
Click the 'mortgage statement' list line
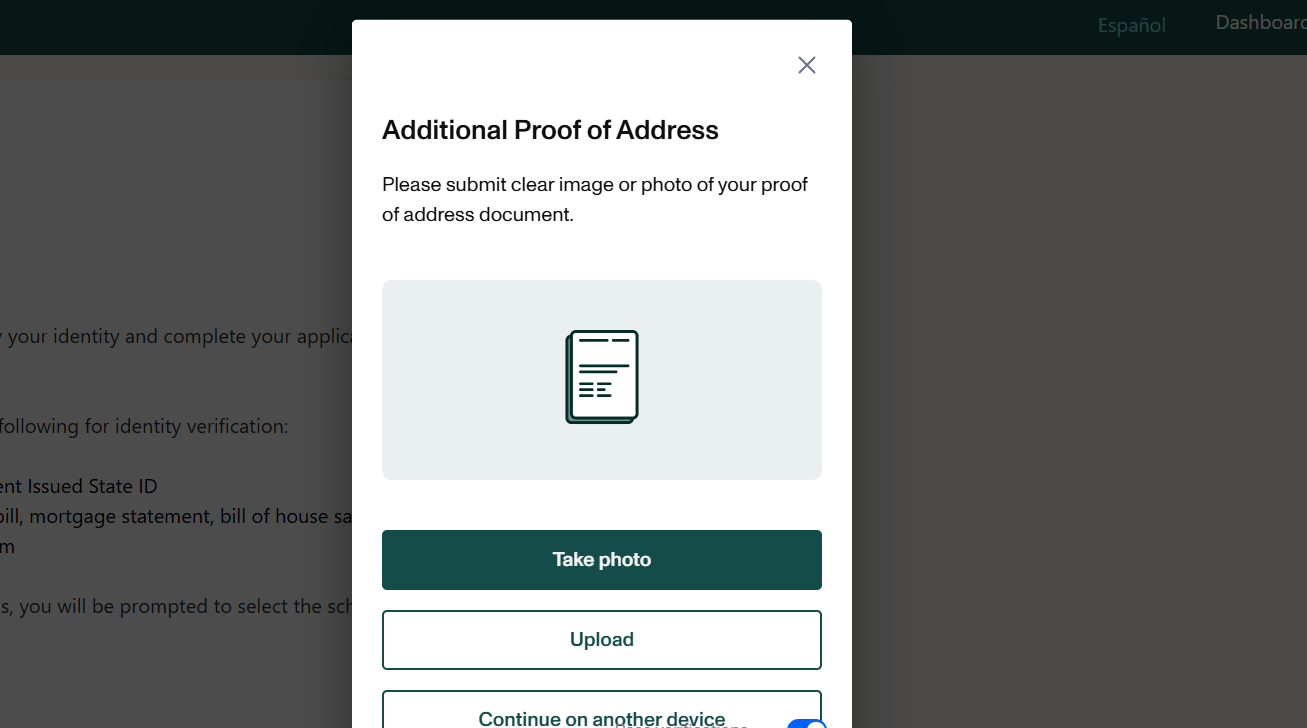pos(176,517)
